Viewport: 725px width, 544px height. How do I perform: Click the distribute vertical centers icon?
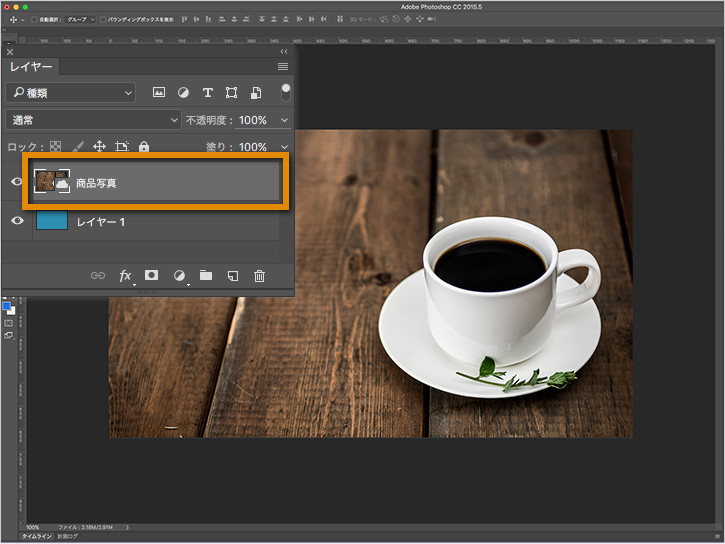(274, 19)
